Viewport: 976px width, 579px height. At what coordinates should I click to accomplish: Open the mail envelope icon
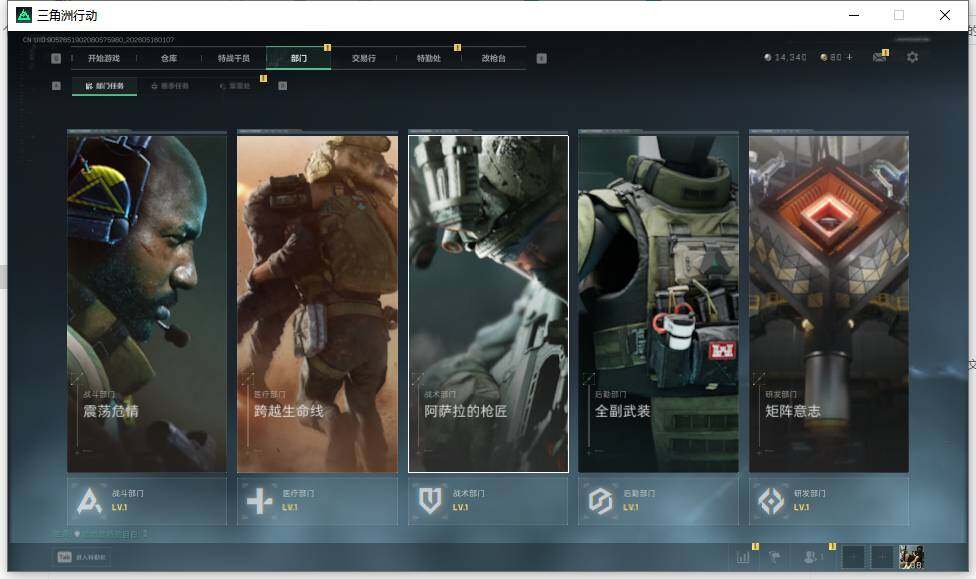(880, 57)
